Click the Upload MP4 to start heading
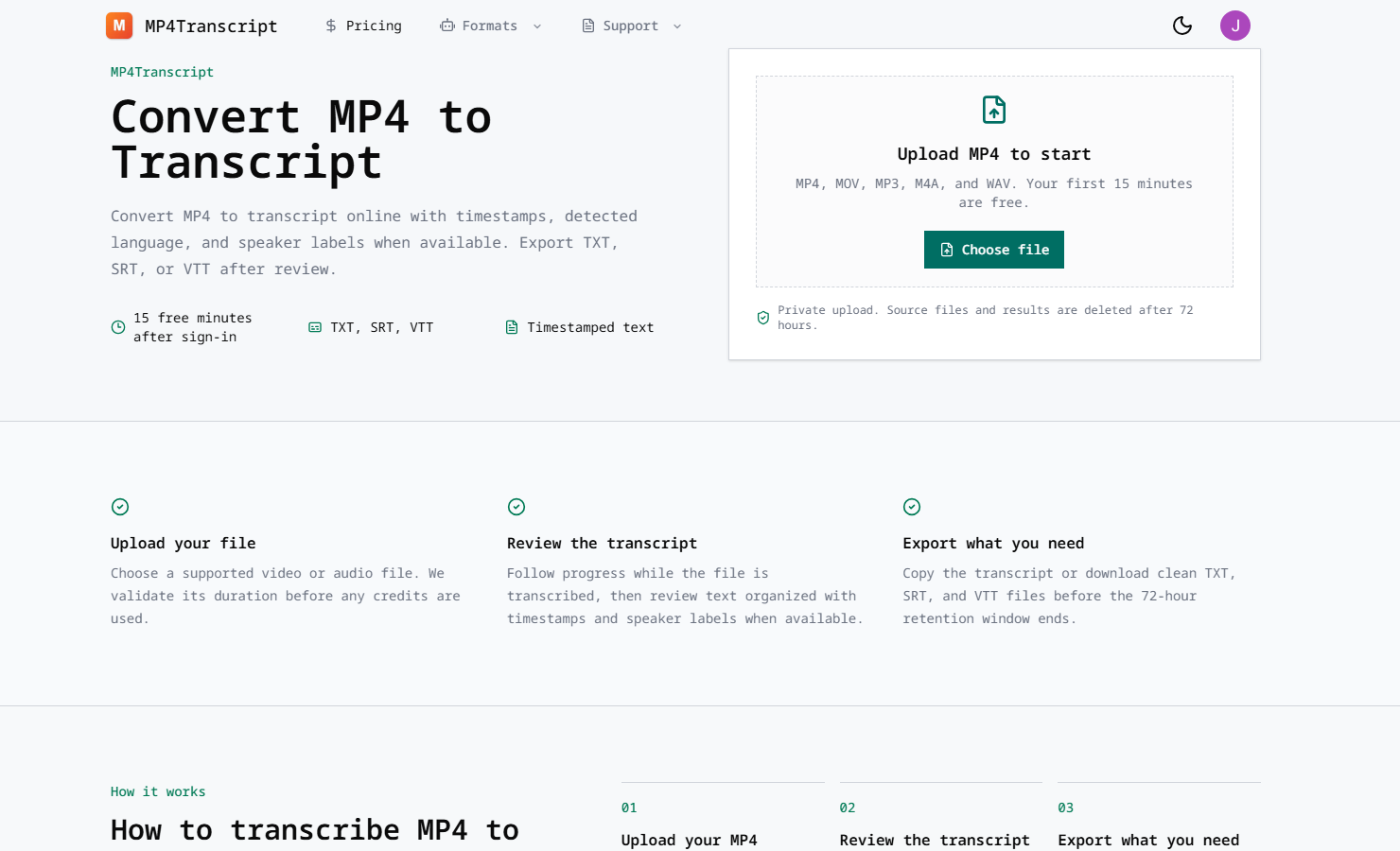Screen dimensions: 1400x851 [994, 154]
